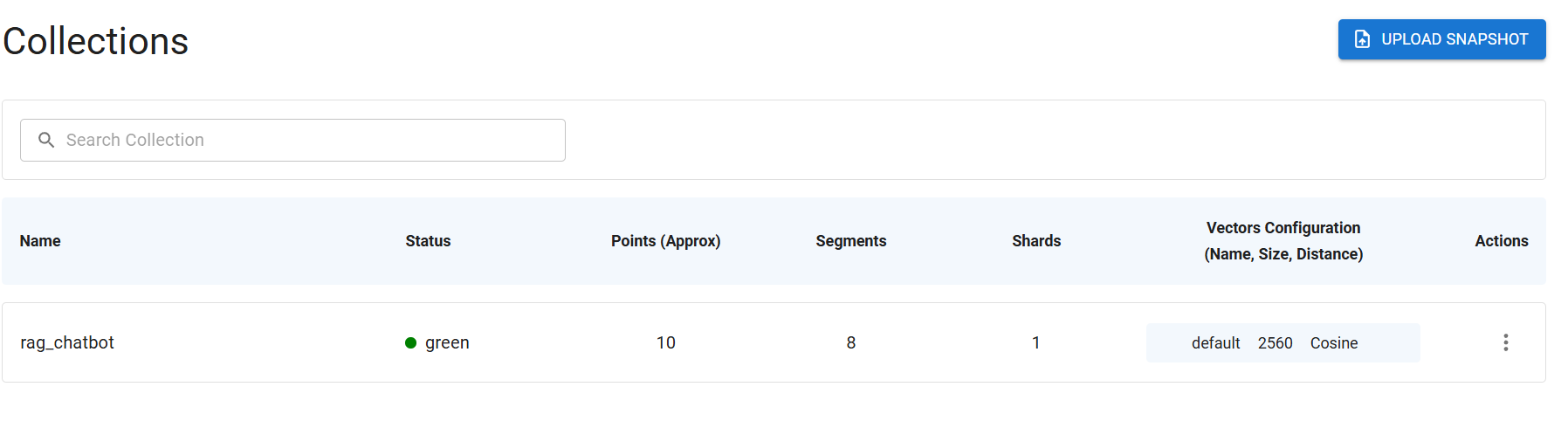The image size is (1568, 435).
Task: Click the Actions column header
Action: [1501, 241]
